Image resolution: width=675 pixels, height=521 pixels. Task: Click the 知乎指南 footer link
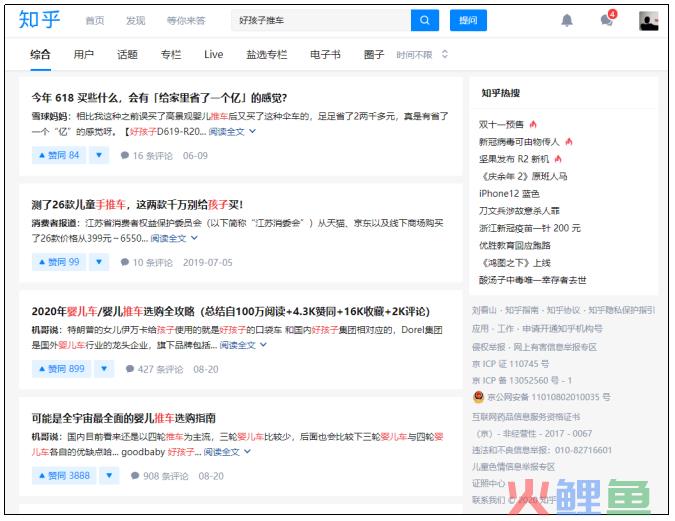[522, 310]
